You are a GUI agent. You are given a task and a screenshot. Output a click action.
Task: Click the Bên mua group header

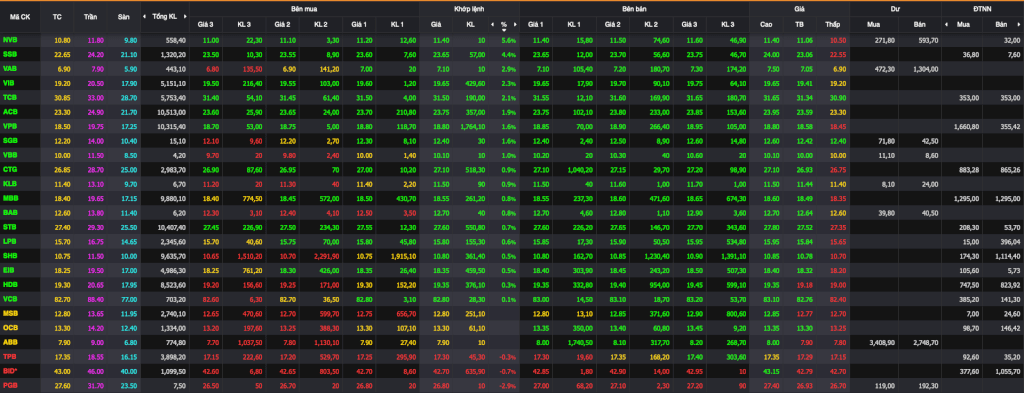(x=304, y=9)
